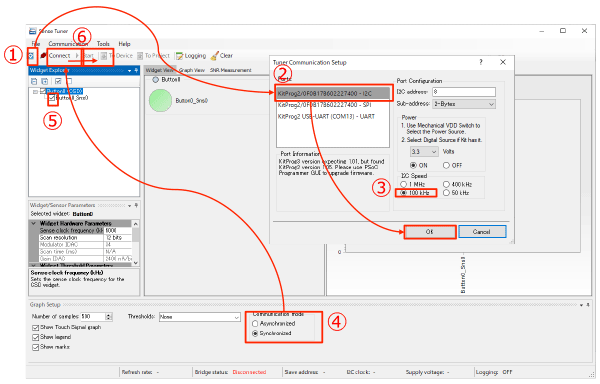This screenshot has height=384, width=600.
Task: Switch to the Graph View tab
Action: tap(192, 70)
